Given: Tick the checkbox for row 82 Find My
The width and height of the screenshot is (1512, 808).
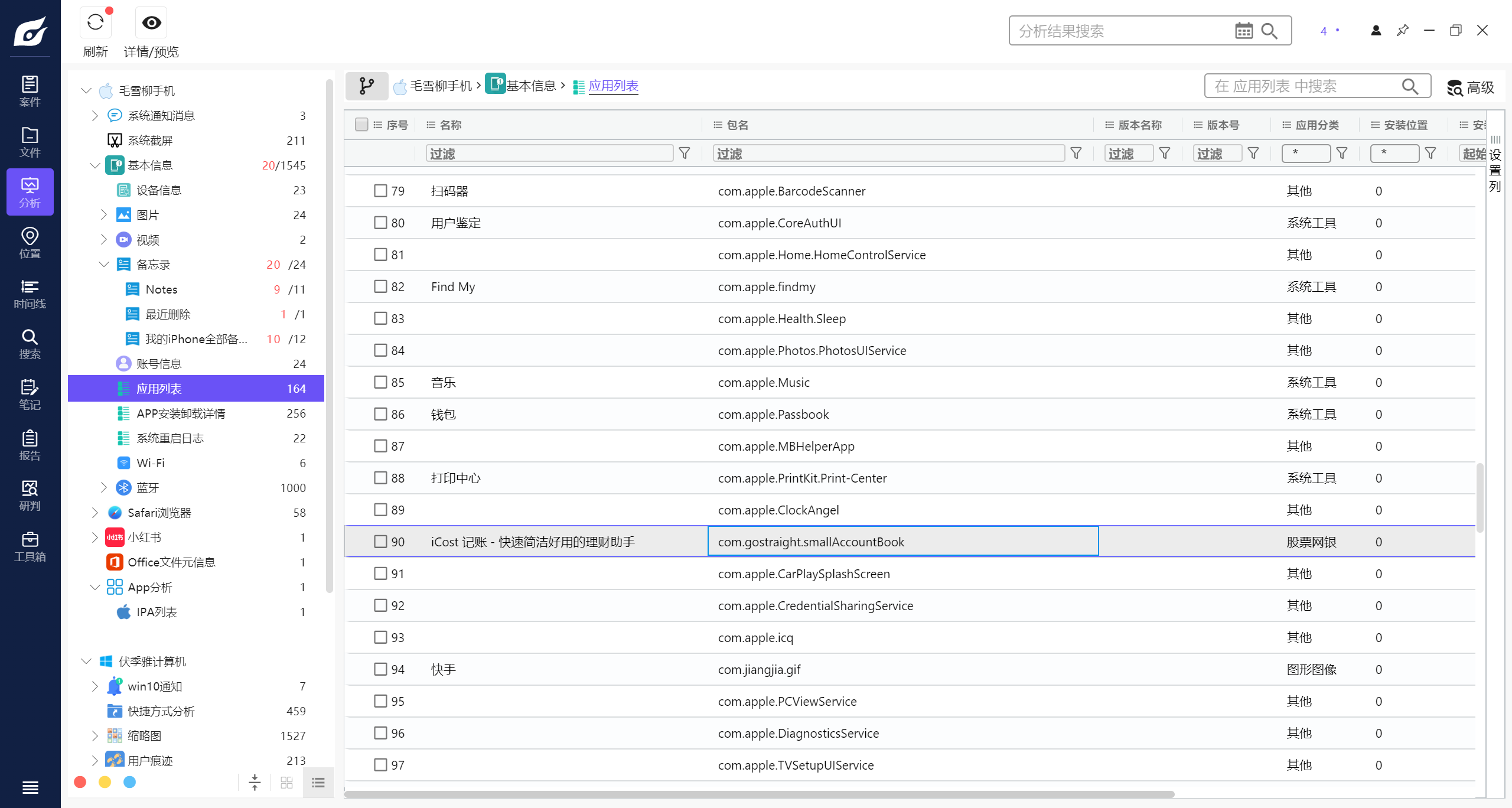Looking at the screenshot, I should (x=380, y=286).
